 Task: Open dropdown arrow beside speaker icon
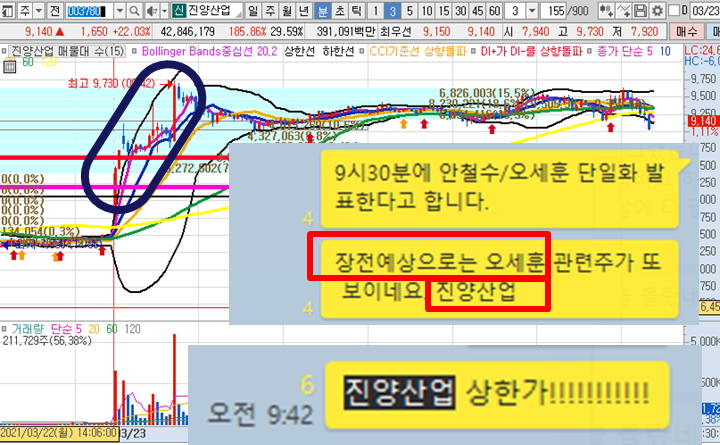164,10
